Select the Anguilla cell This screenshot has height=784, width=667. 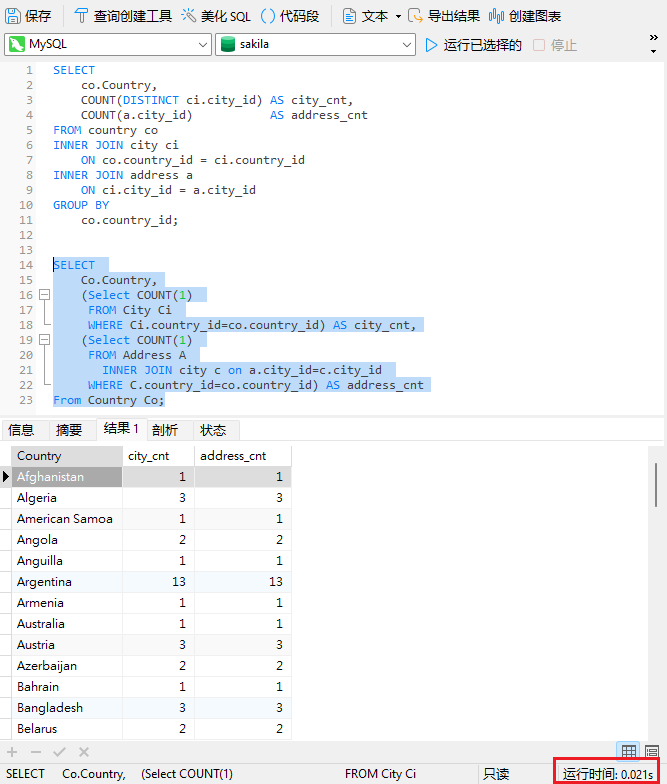[67, 561]
